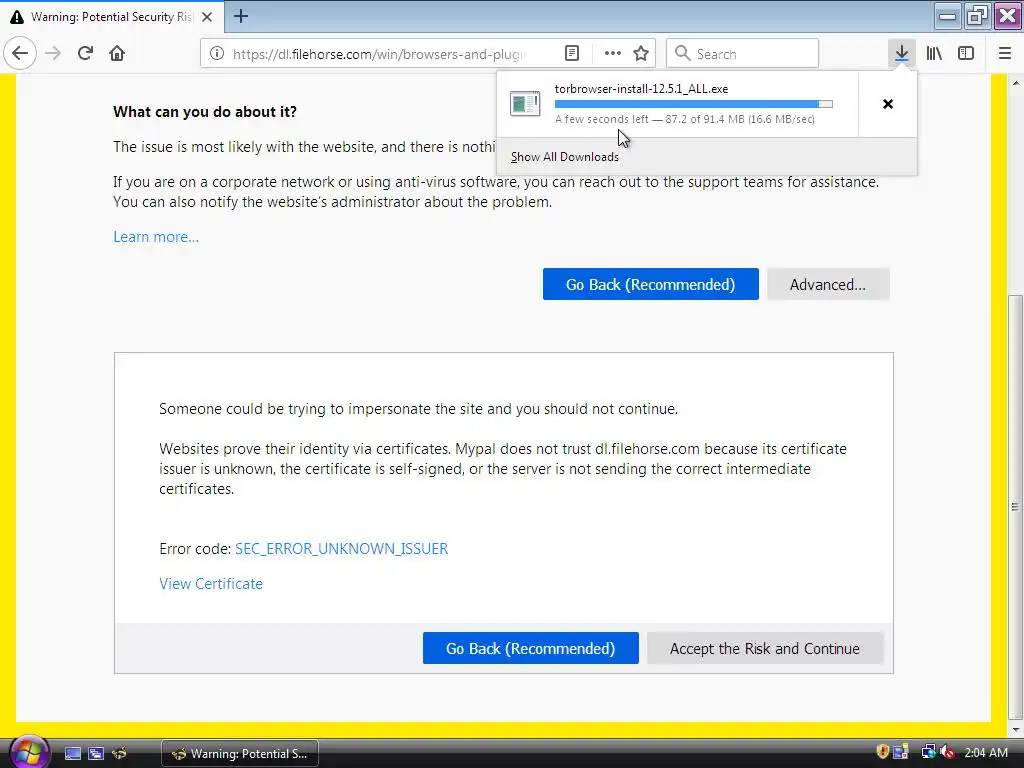Click inside the Search input field
Viewport: 1024px width, 768px height.
coord(743,53)
